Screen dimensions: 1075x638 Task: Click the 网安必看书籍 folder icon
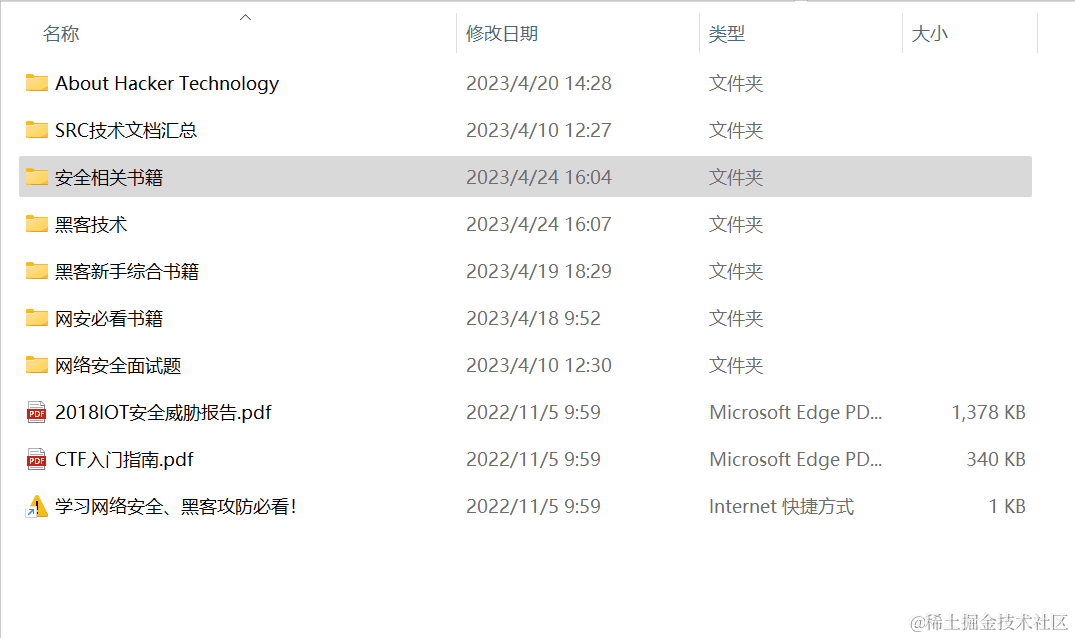click(x=37, y=318)
